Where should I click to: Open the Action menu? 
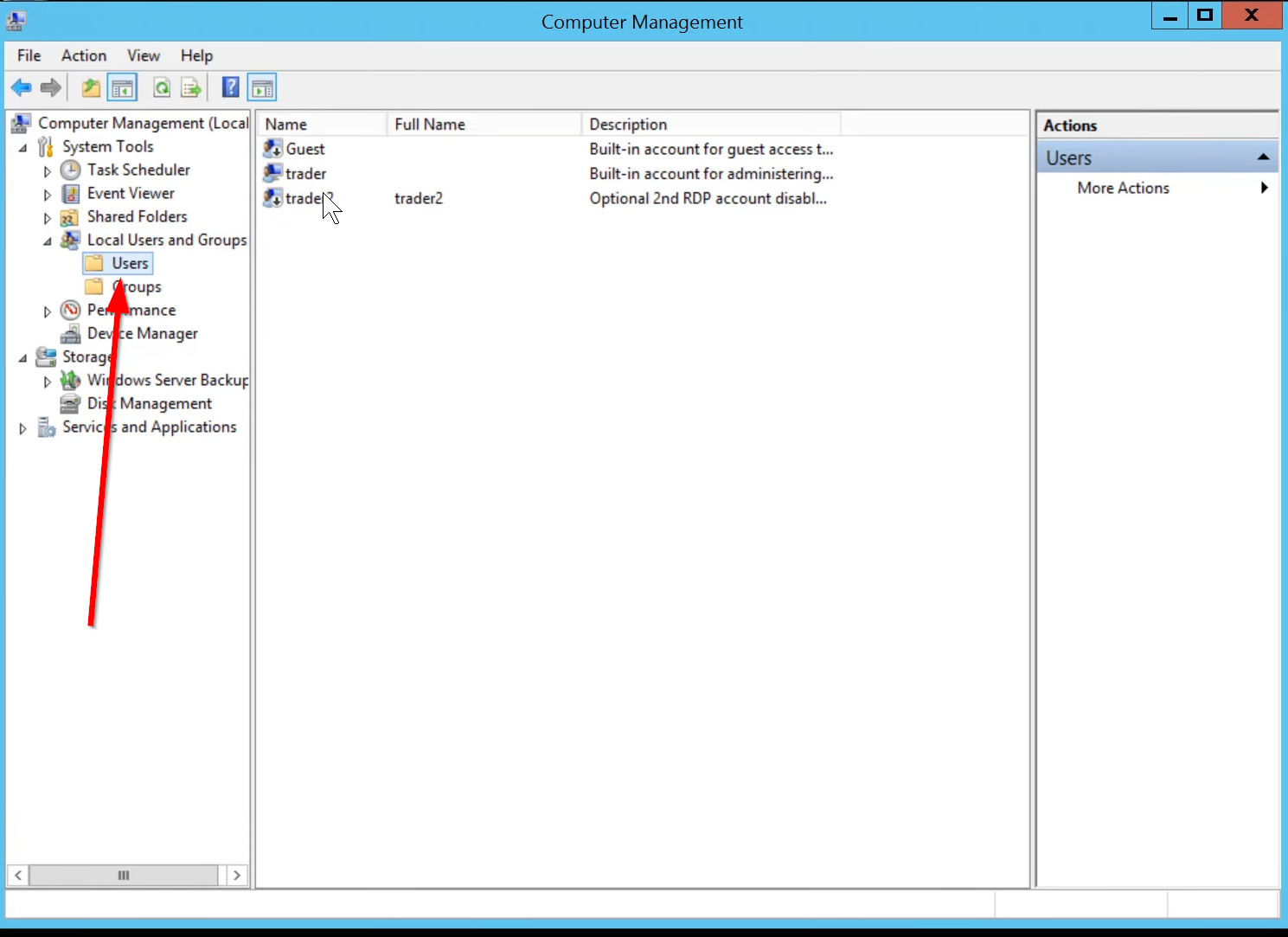[x=83, y=55]
